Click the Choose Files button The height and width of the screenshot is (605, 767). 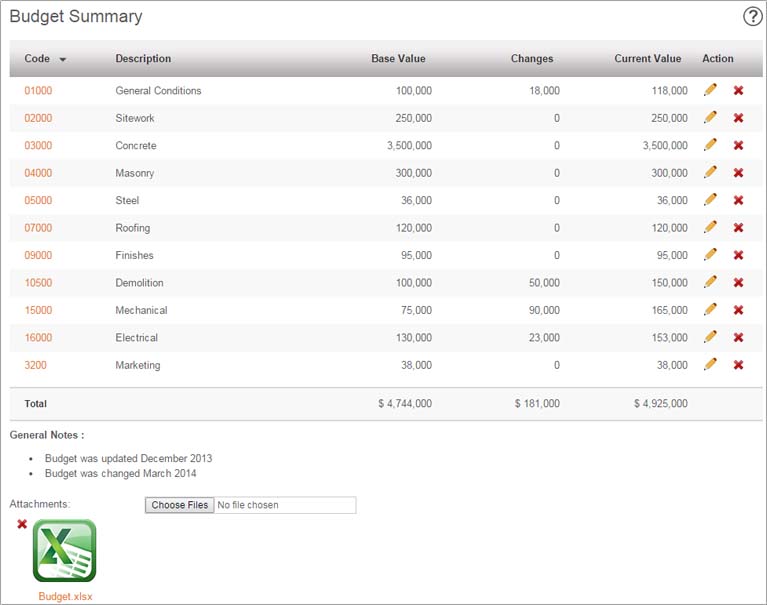(x=180, y=505)
